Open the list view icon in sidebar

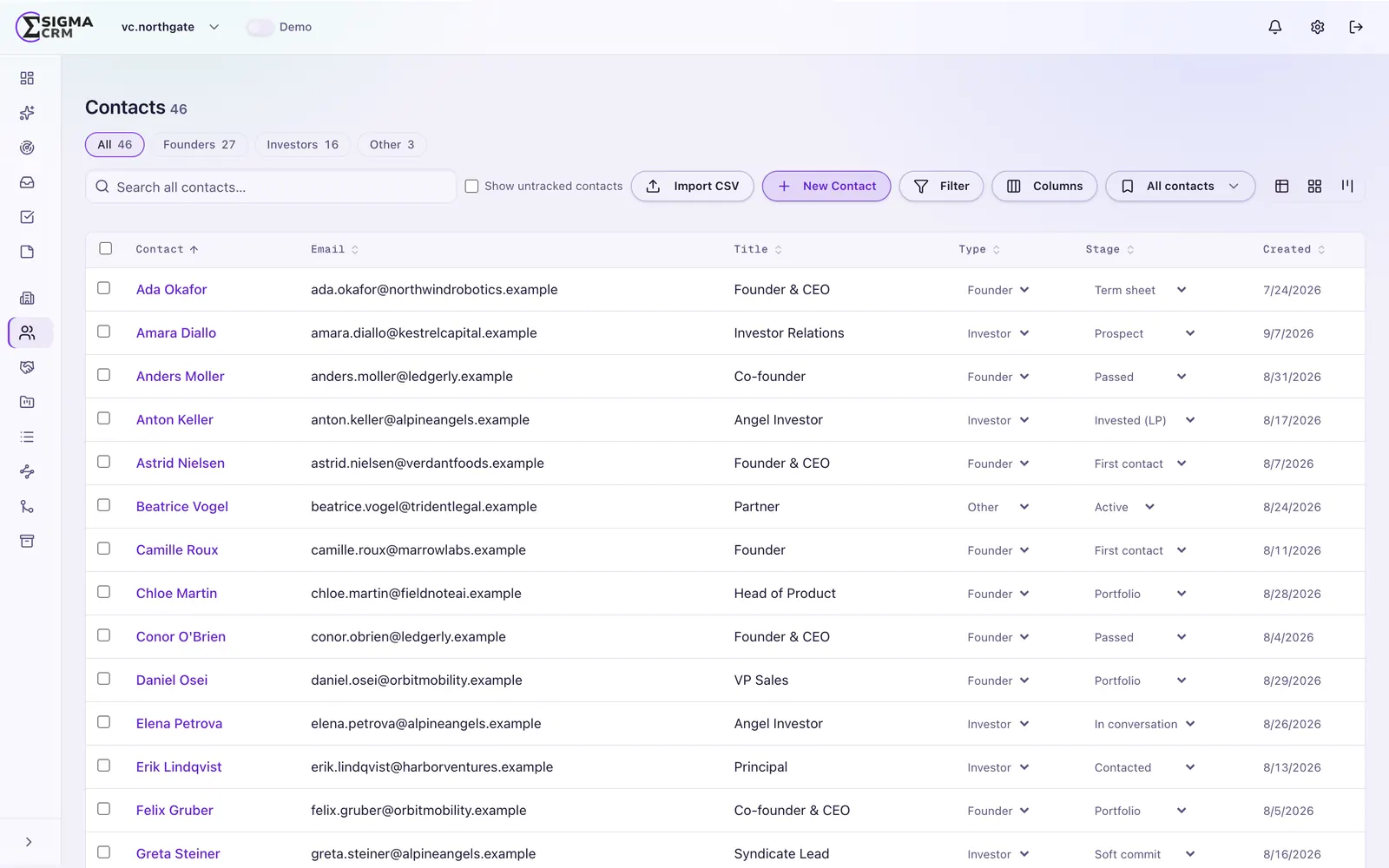pos(27,437)
